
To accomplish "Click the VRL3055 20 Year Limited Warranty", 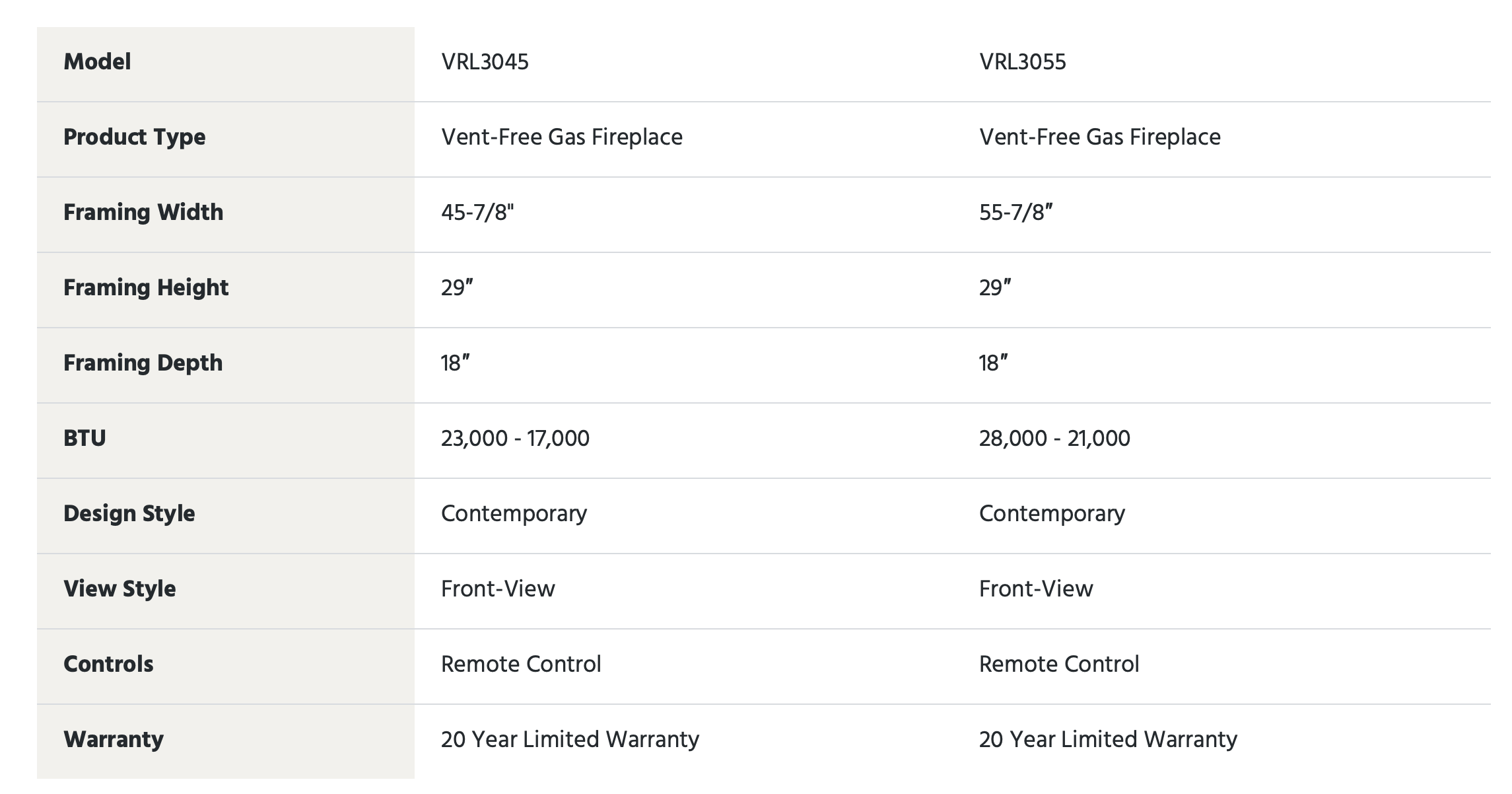I will tap(1108, 740).
